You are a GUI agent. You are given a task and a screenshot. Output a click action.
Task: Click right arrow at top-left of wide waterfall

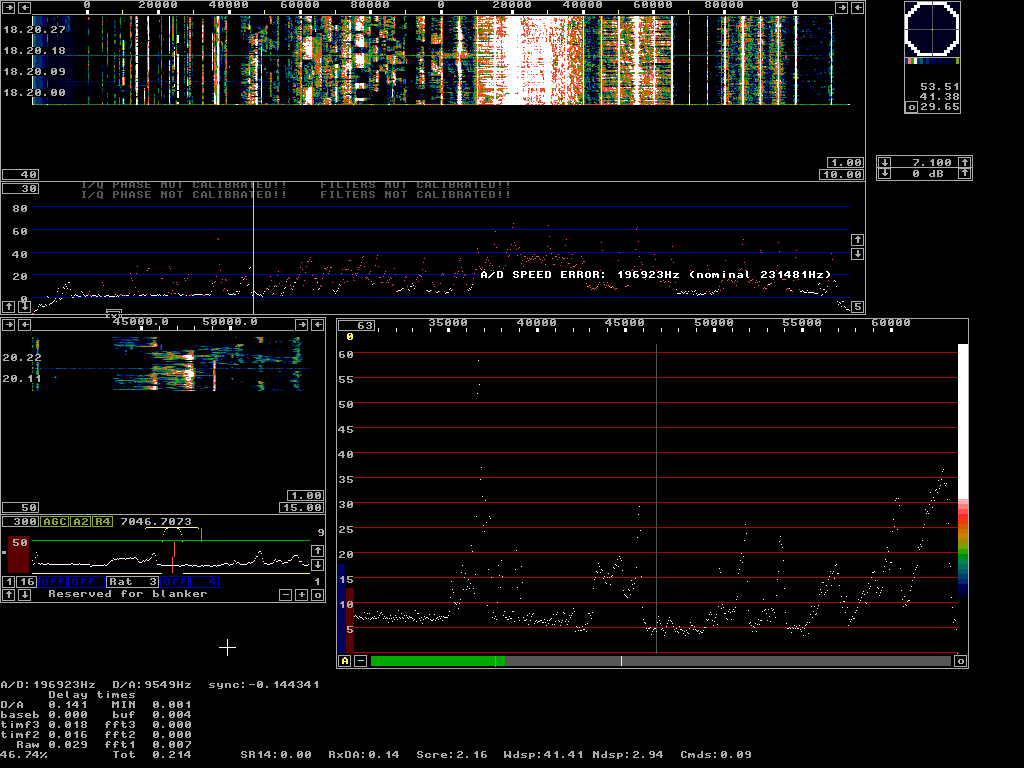click(x=8, y=8)
